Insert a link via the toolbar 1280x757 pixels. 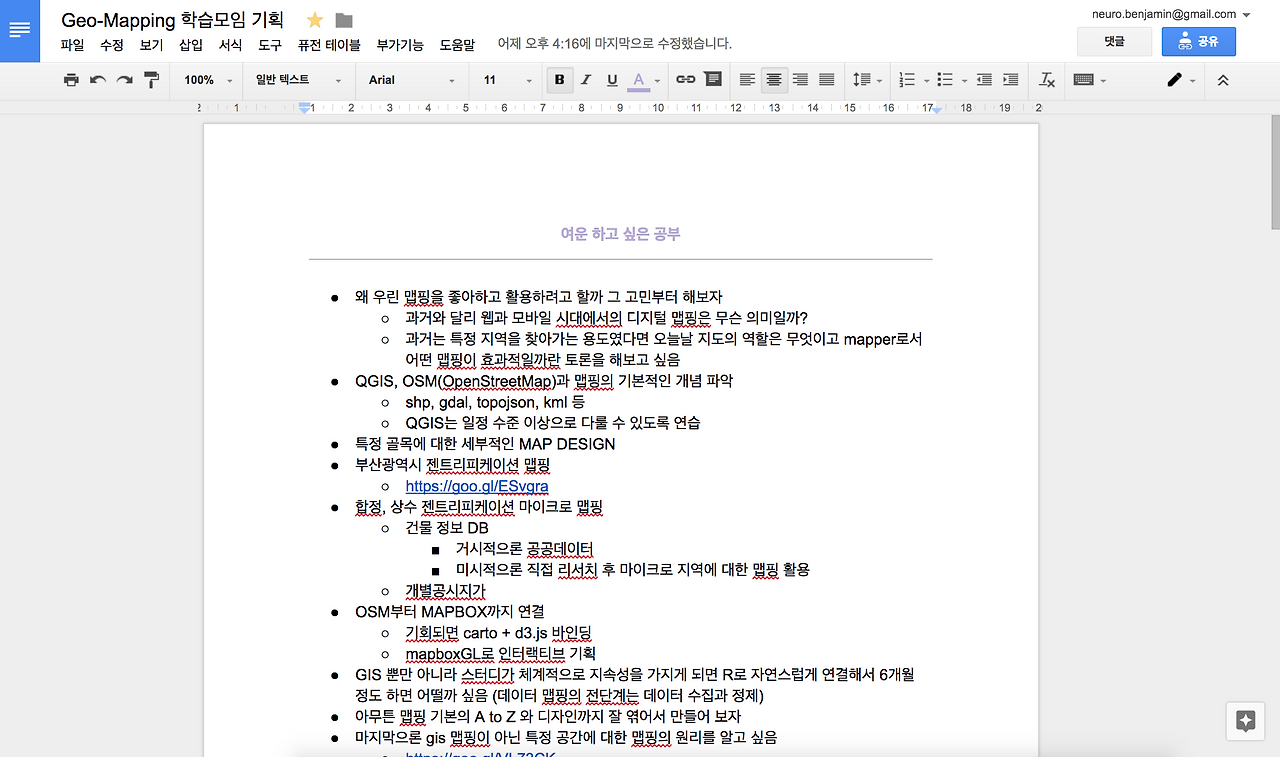click(688, 79)
